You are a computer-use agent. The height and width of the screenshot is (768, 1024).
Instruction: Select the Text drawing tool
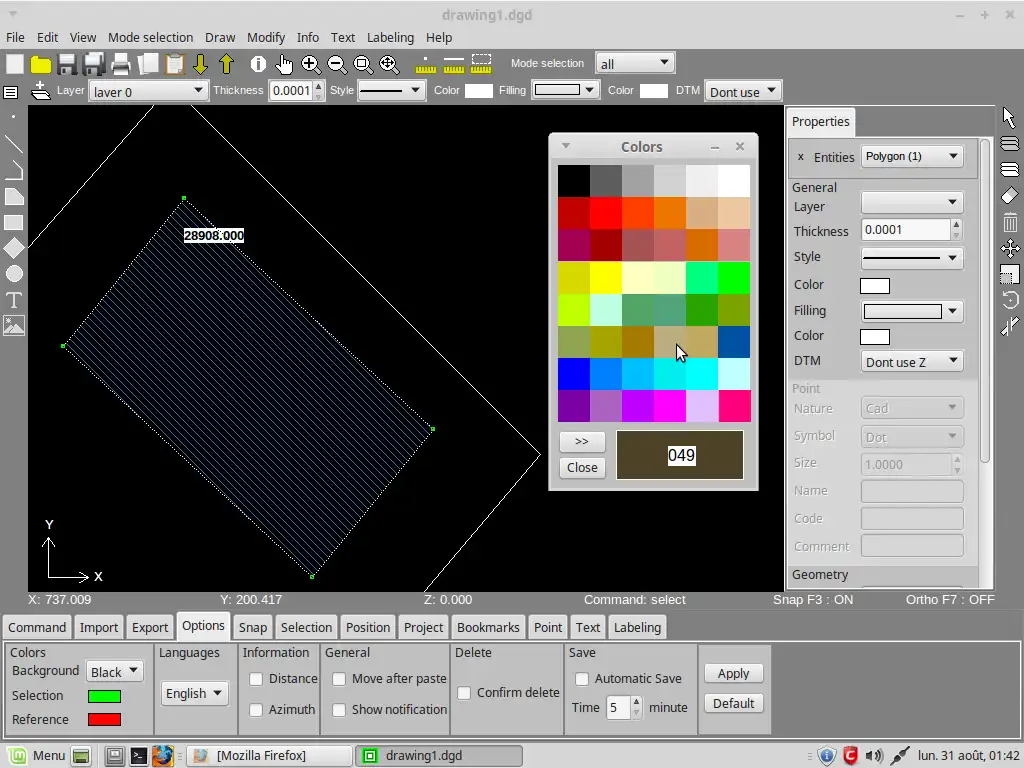pyautogui.click(x=14, y=300)
